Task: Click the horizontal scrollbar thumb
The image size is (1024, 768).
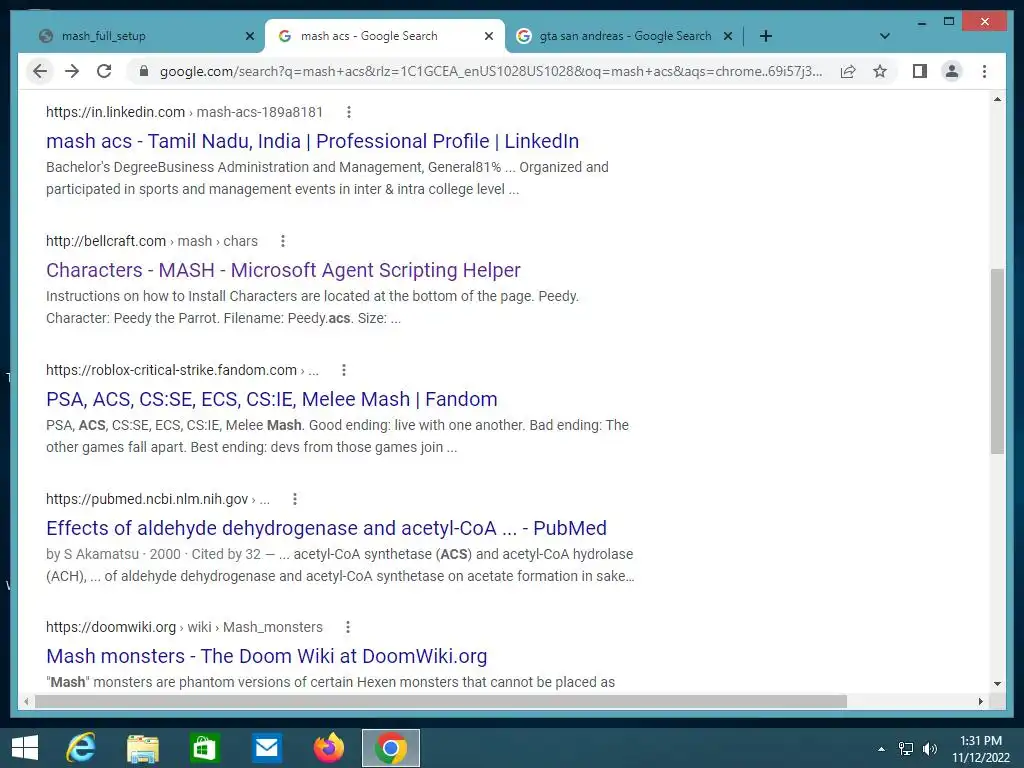Action: (x=441, y=701)
